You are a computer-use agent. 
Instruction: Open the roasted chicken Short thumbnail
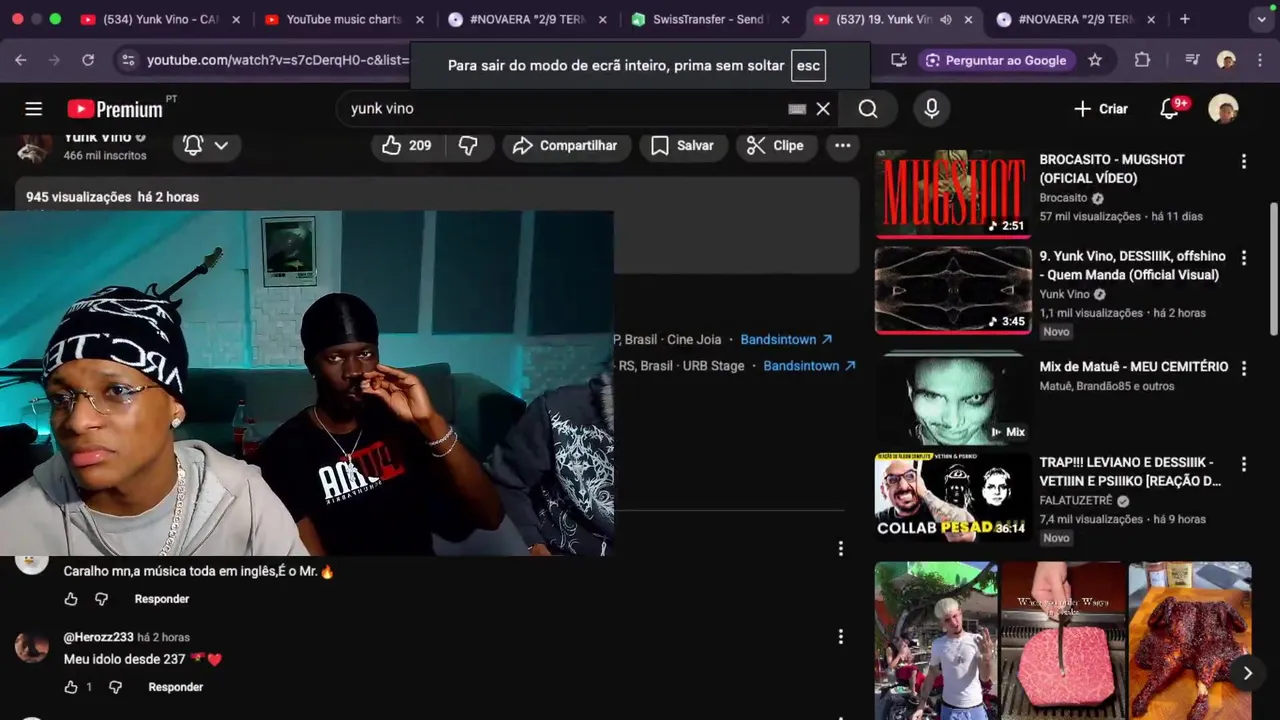coord(1190,641)
